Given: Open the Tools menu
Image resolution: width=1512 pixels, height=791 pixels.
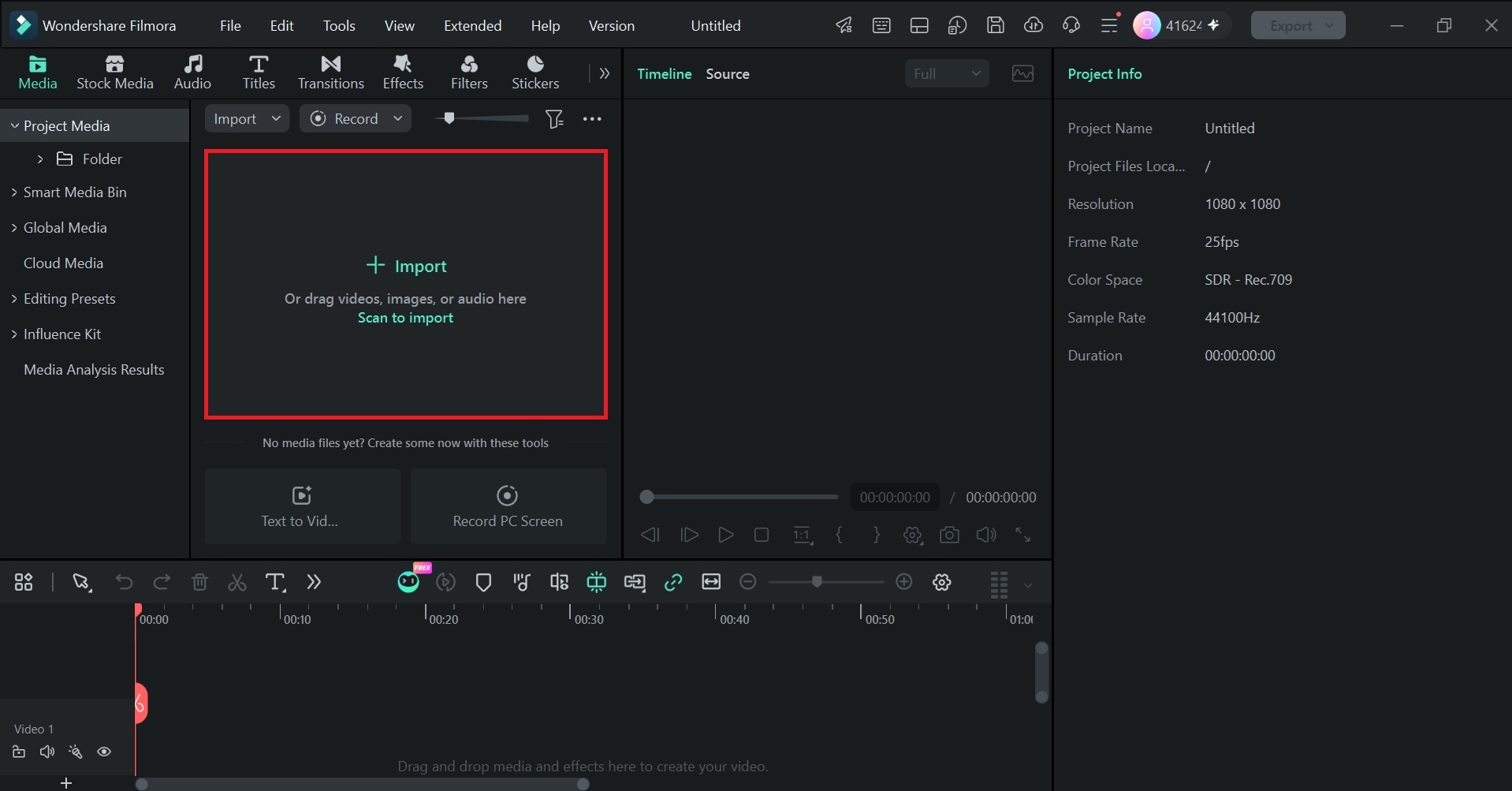Looking at the screenshot, I should (339, 25).
